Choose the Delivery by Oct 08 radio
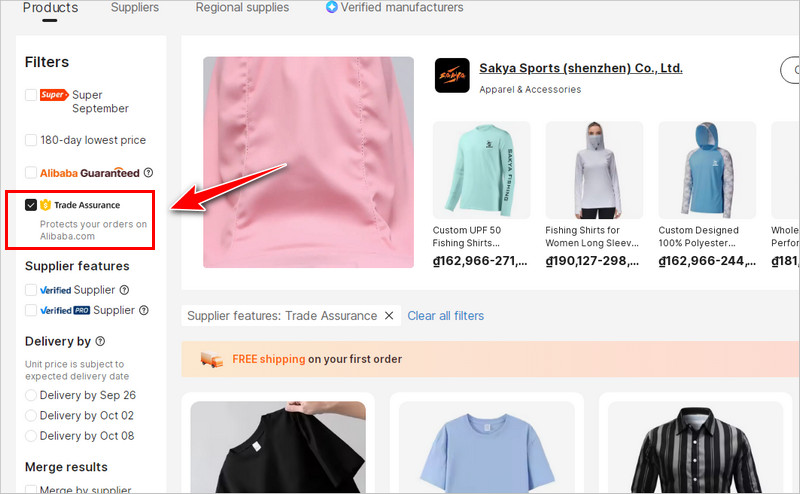The height and width of the screenshot is (494, 800). pos(31,436)
